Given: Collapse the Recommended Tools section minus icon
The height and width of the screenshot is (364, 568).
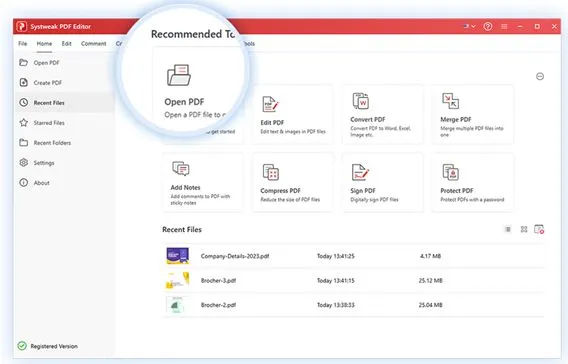Looking at the screenshot, I should (540, 76).
